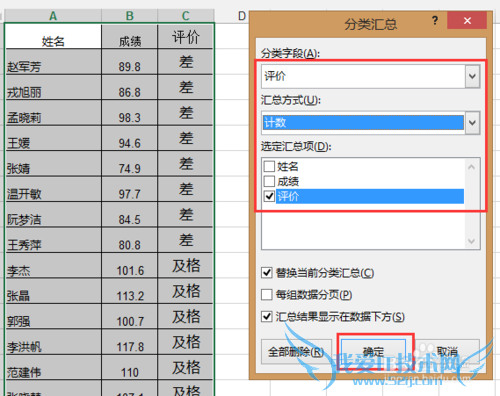Select cell with name 张婧
Viewport: 500px width, 396px height.
(53, 164)
